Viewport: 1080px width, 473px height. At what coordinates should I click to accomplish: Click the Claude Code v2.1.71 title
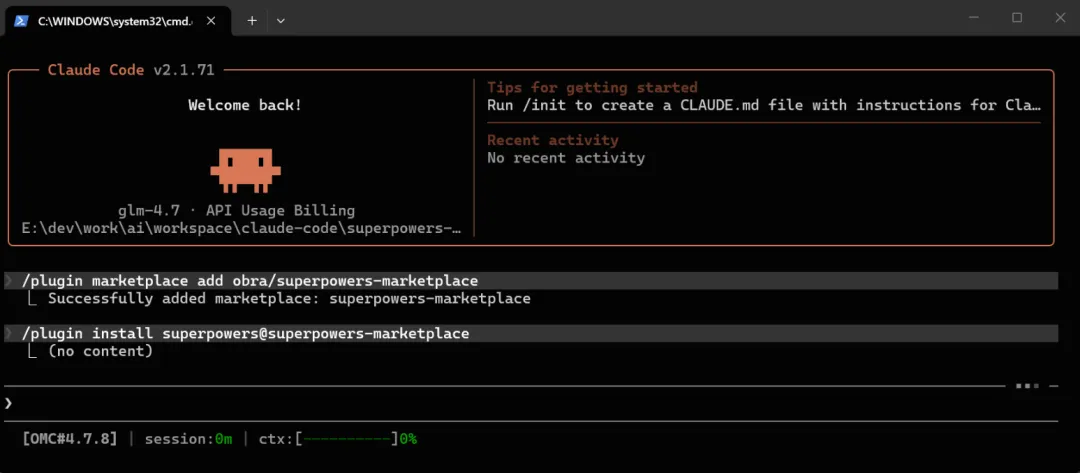pos(131,70)
